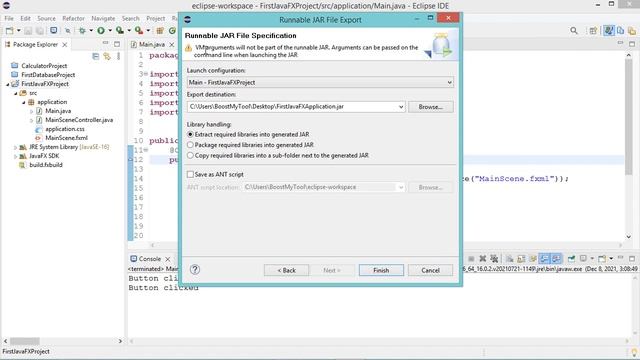Viewport: 640px width, 360px height.
Task: Open the Navigate menu
Action: (103, 18)
